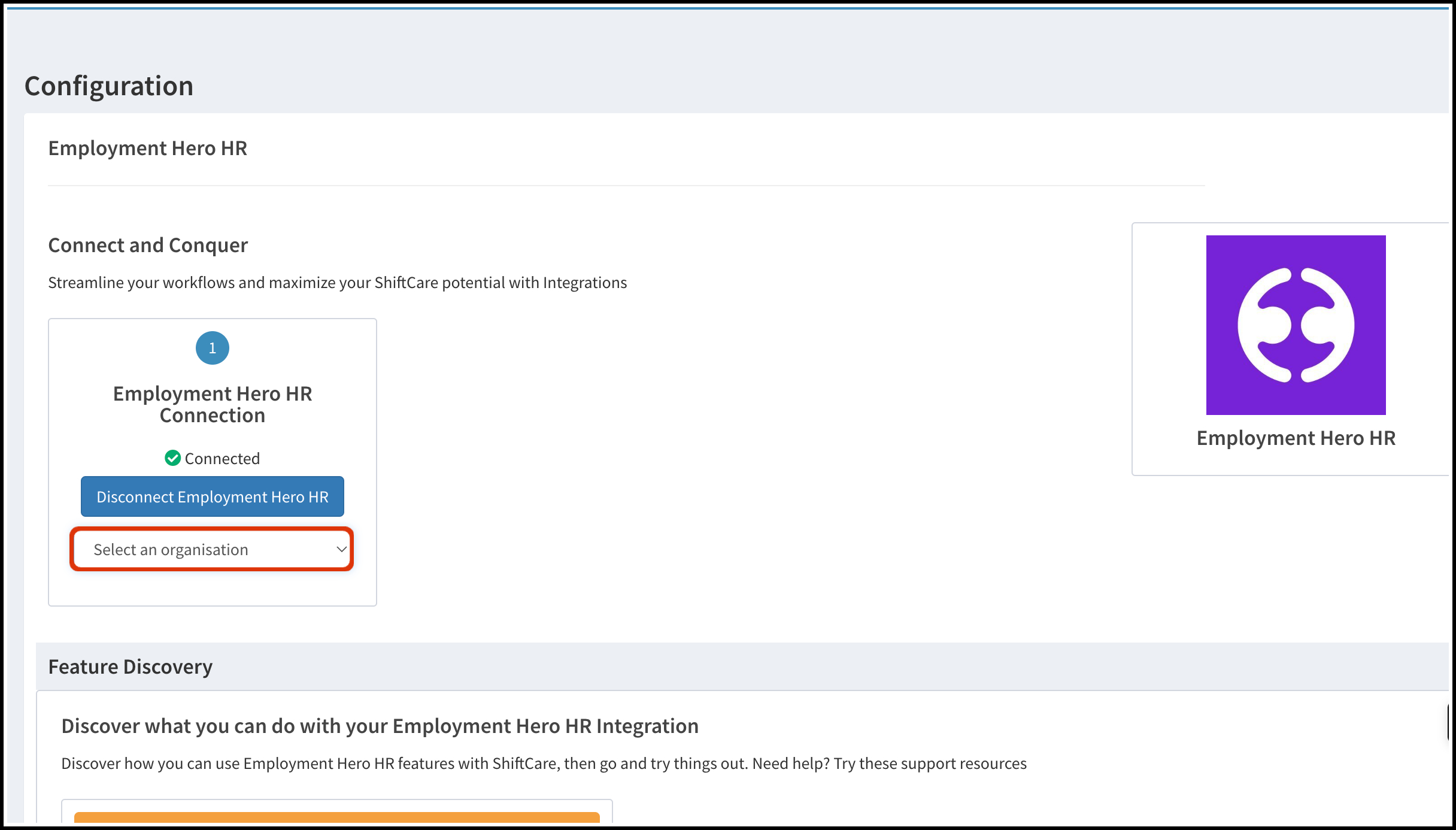The height and width of the screenshot is (830, 1456).
Task: Click the Employment Hero HR Connection title
Action: click(x=213, y=404)
